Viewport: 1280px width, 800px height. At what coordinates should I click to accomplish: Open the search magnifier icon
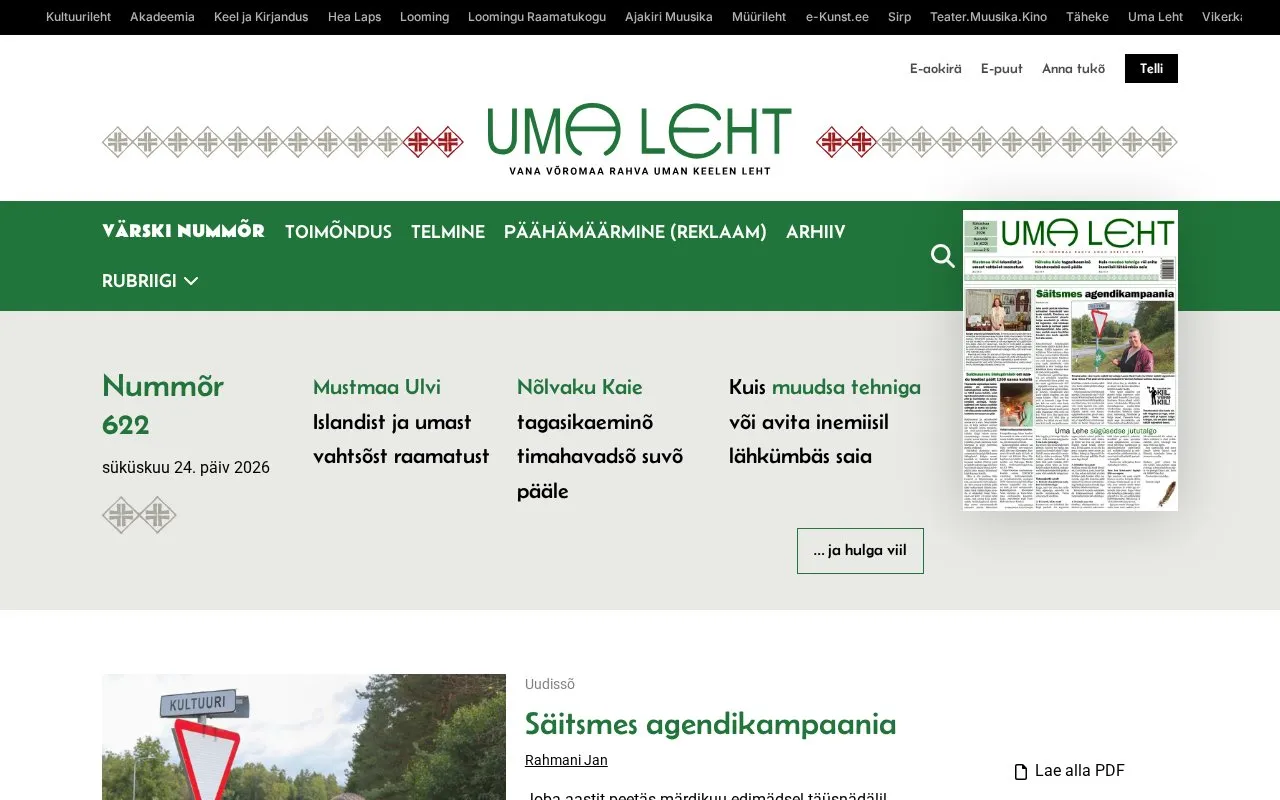(943, 256)
